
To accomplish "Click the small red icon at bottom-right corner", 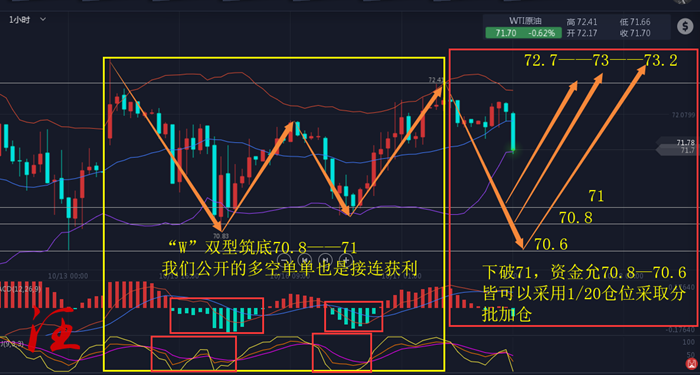I will click(x=692, y=365).
